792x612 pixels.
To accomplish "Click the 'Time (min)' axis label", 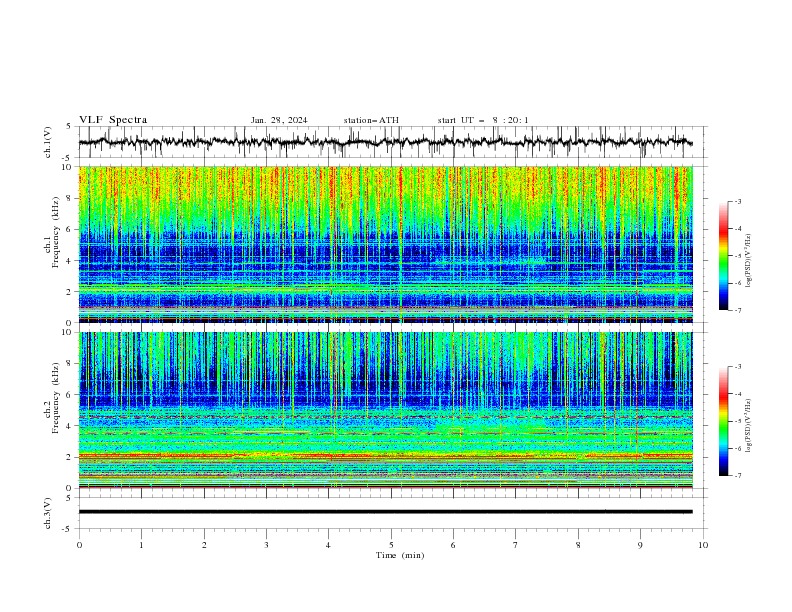I will tap(400, 555).
